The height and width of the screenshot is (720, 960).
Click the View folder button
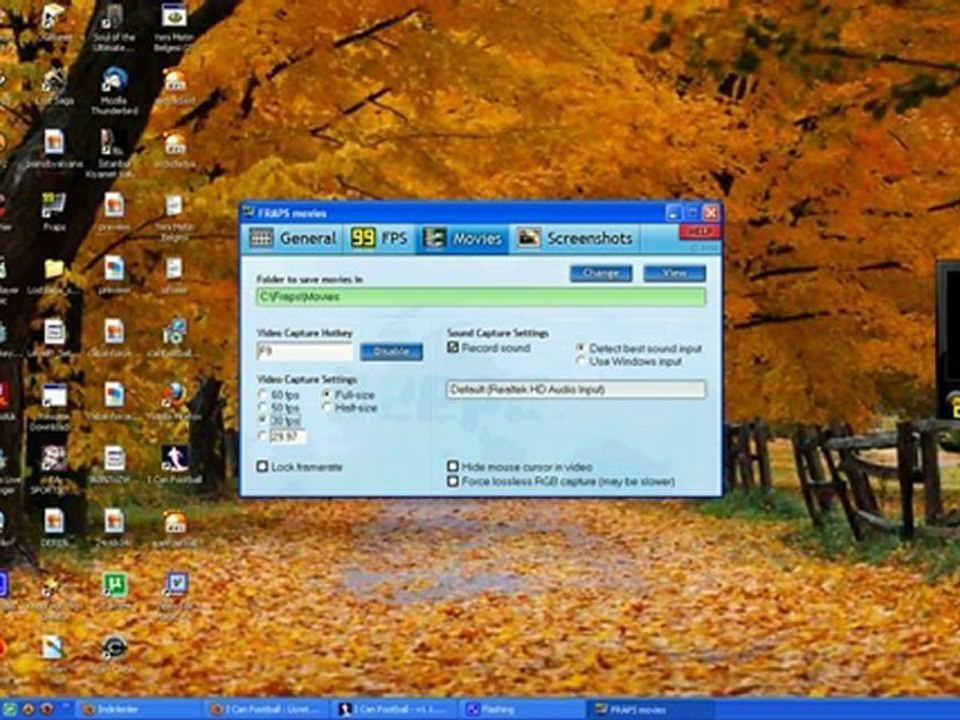click(674, 273)
